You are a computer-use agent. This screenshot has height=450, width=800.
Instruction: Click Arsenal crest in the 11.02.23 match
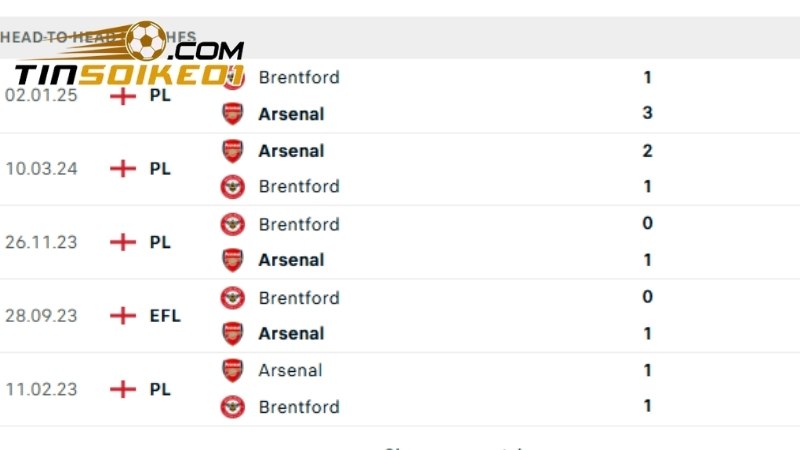232,370
